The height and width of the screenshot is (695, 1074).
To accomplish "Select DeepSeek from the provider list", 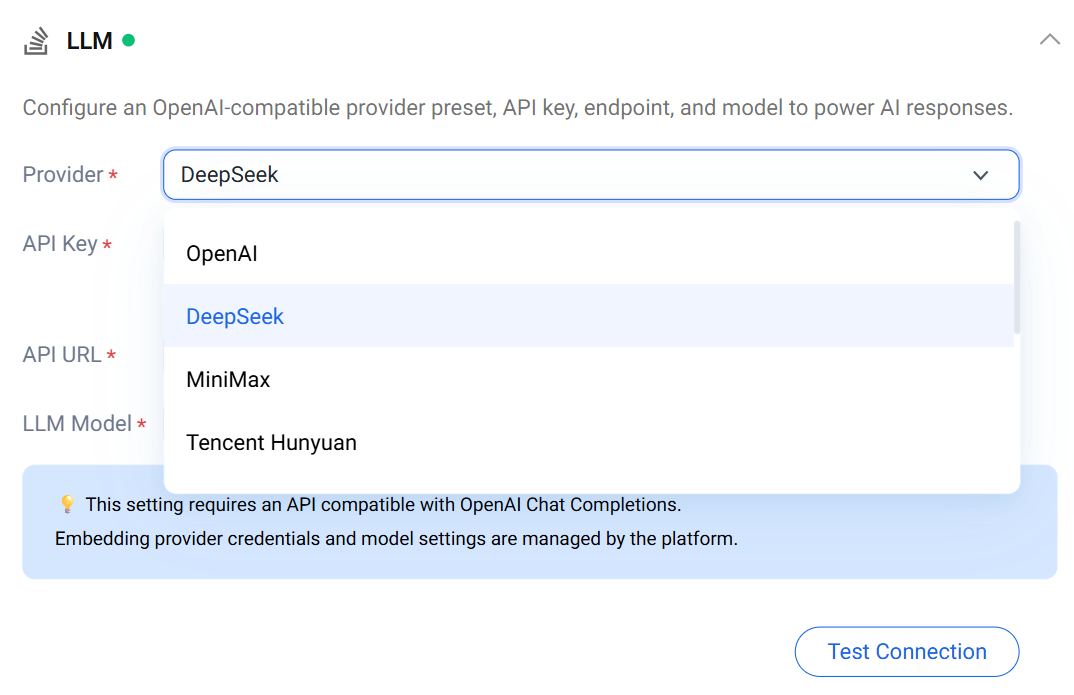I will click(589, 316).
